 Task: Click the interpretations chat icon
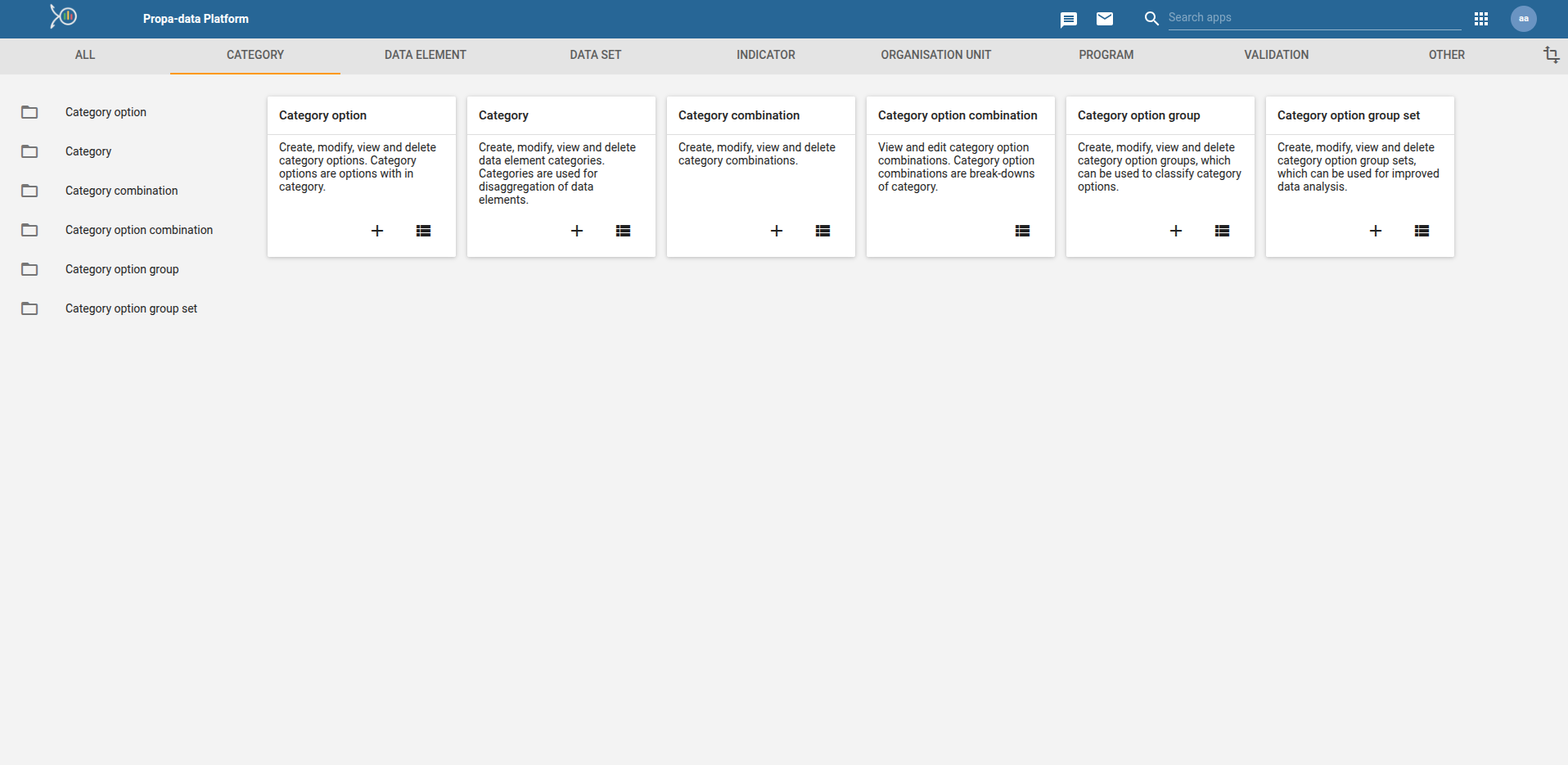click(x=1069, y=20)
